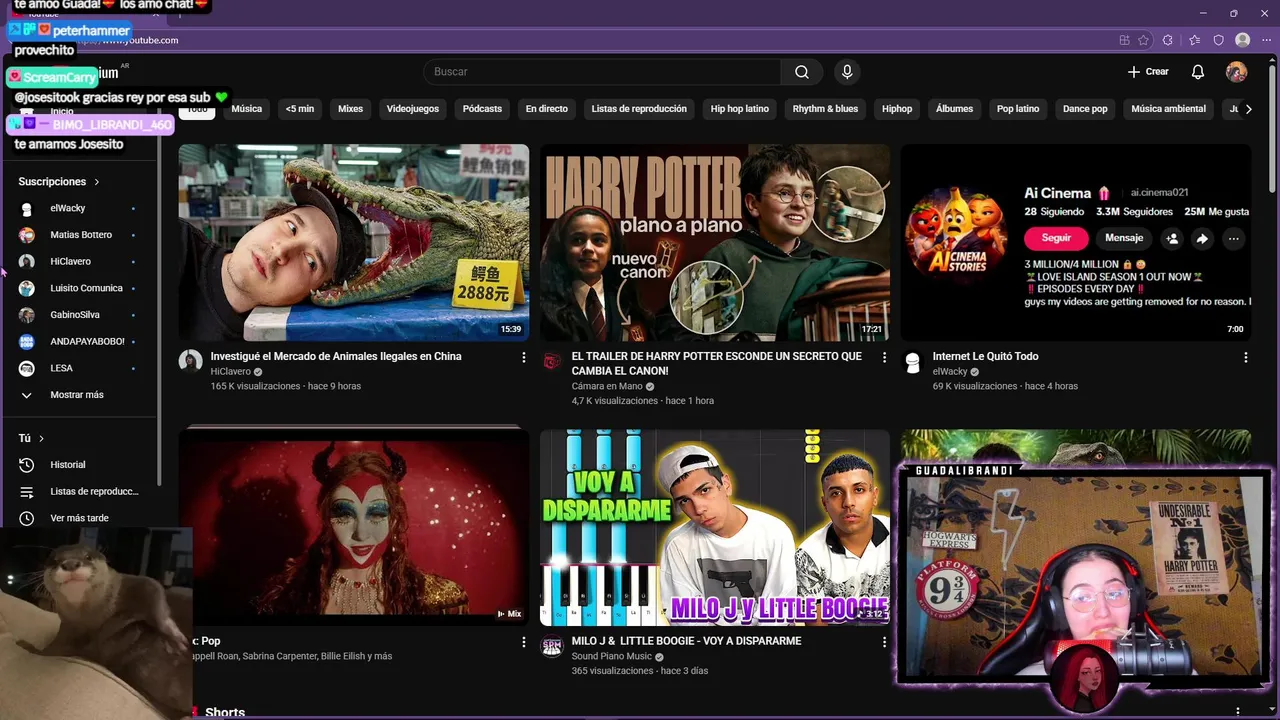Open elWacky avatar under Internet Le Quitó Todo
The image size is (1280, 720).
912,361
